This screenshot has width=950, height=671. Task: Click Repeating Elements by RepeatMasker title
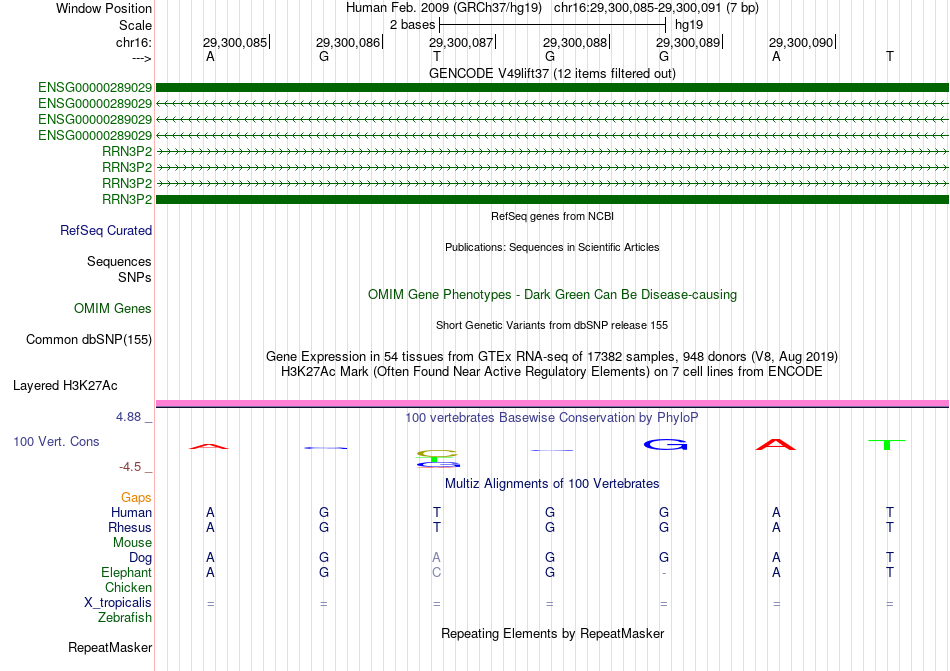(x=552, y=633)
